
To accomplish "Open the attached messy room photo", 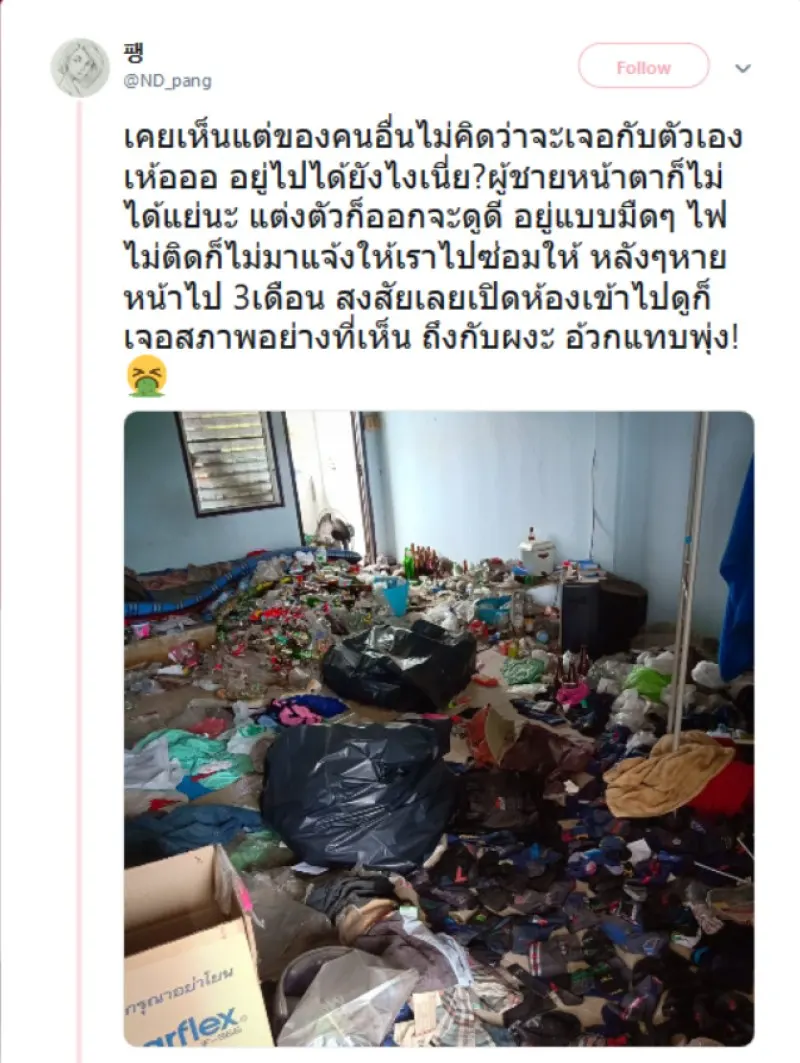I will tap(439, 729).
